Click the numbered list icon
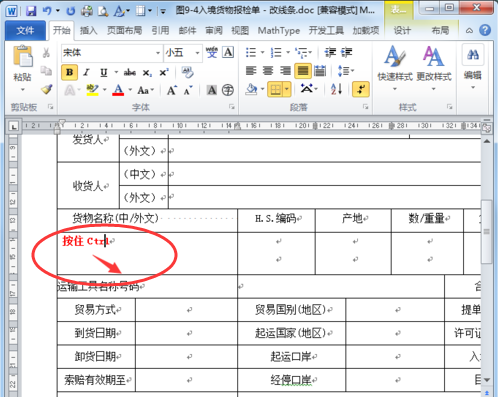This screenshot has width=498, height=397. 276,52
